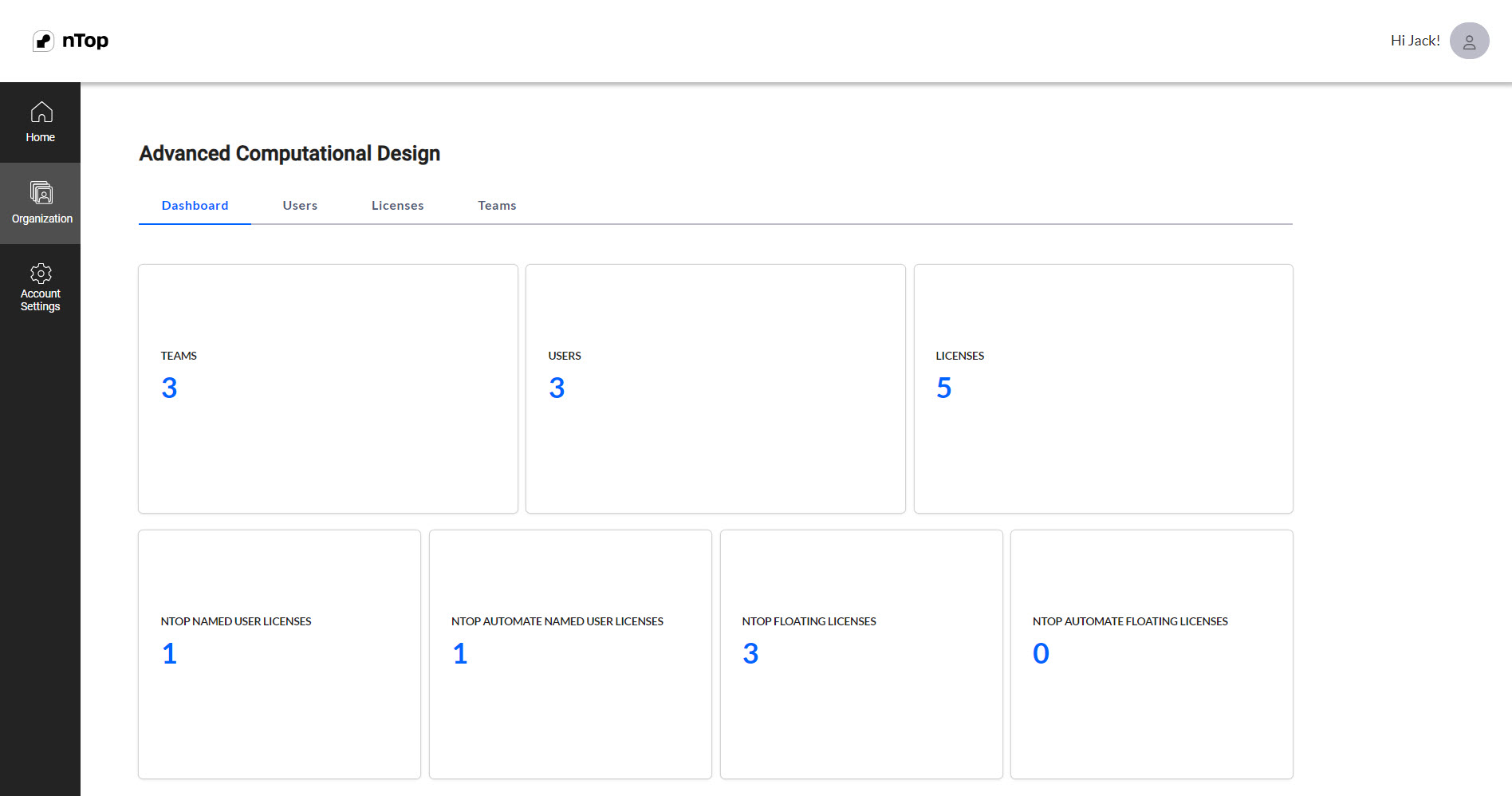Select the Dashboard tab
This screenshot has height=796, width=1512.
coord(195,206)
